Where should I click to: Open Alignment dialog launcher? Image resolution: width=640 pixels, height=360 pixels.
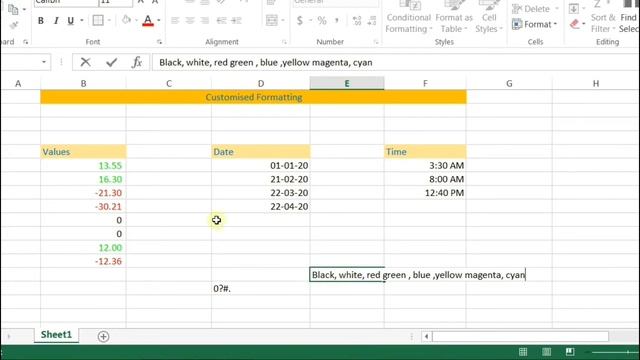click(284, 42)
